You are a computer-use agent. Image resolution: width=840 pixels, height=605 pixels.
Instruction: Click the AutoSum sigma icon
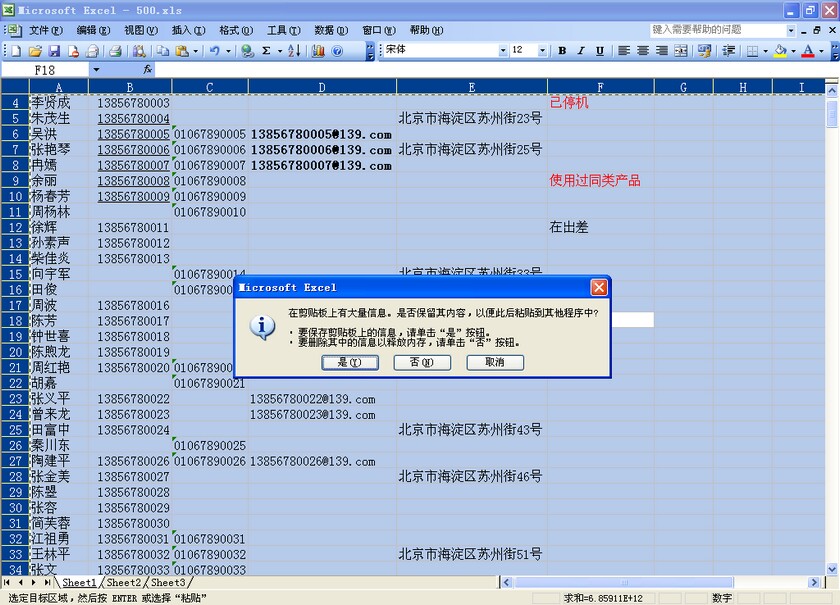click(x=266, y=51)
